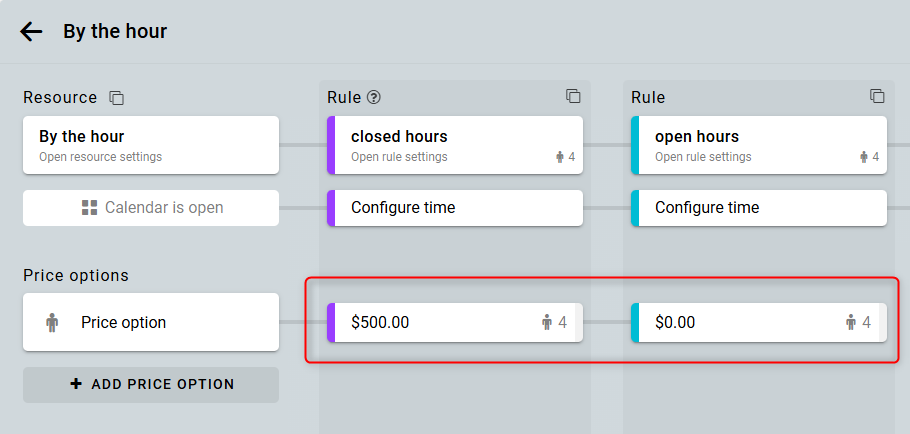Viewport: 910px width, 434px height.
Task: Click Calendar is open button
Action: pos(151,208)
